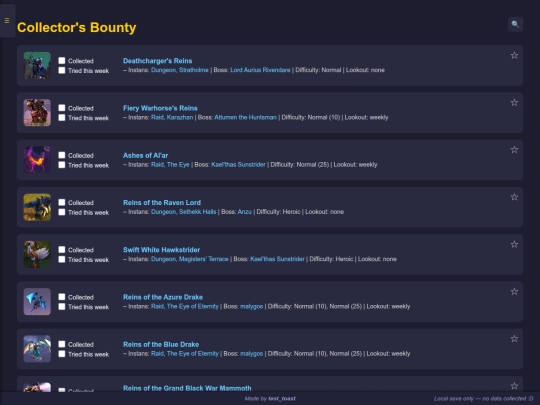The width and height of the screenshot is (540, 405).
Task: Follow the Attumen the Huntsman boss link
Action: [x=245, y=117]
